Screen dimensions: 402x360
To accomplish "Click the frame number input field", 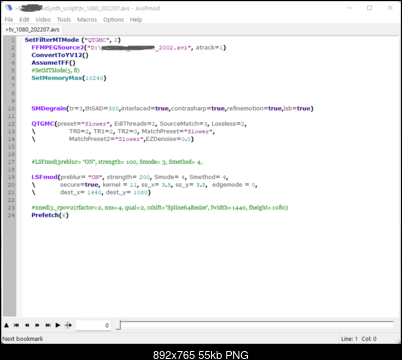I will click(93, 325).
